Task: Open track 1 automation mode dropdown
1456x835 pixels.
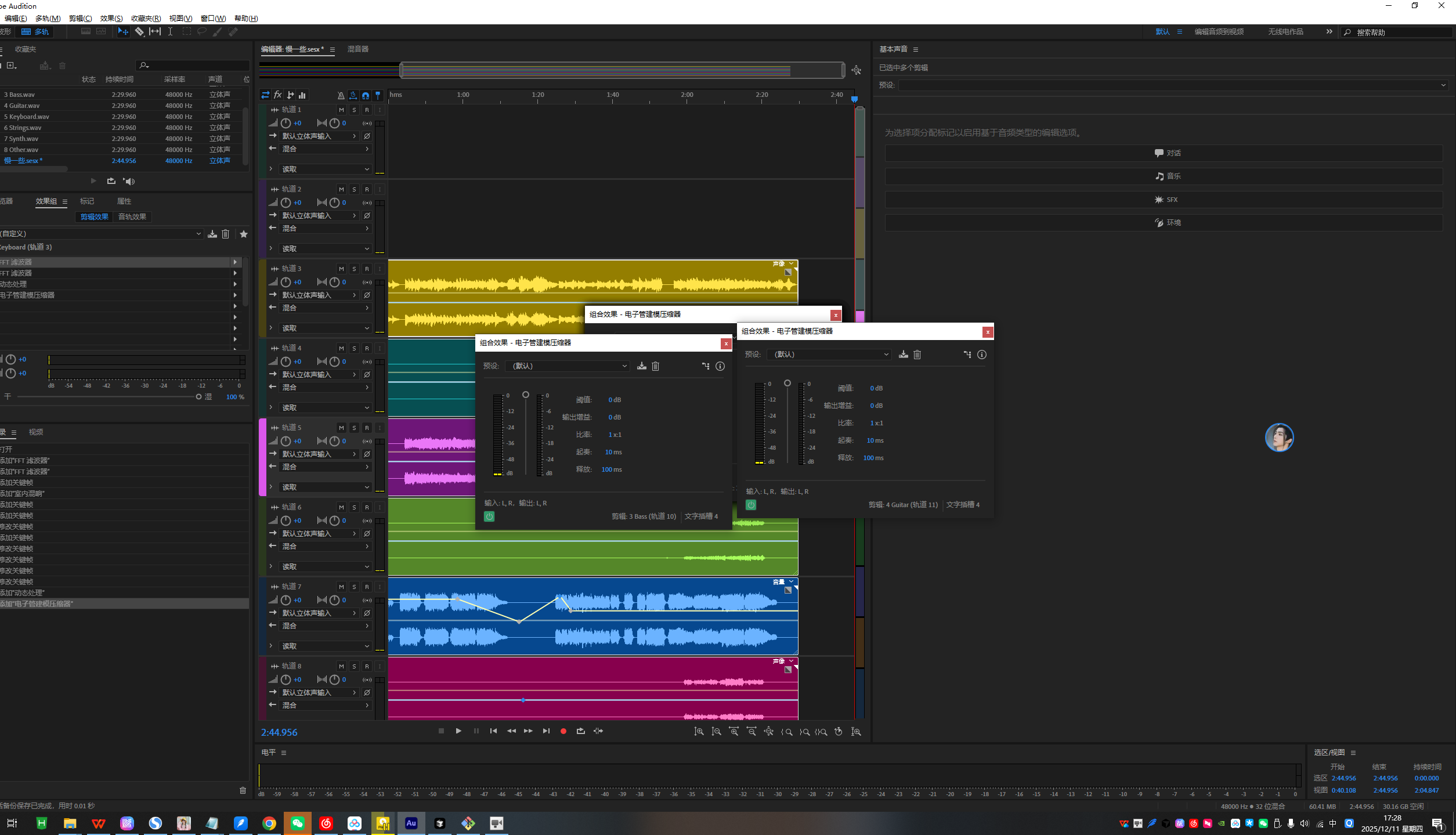Action: (x=325, y=169)
